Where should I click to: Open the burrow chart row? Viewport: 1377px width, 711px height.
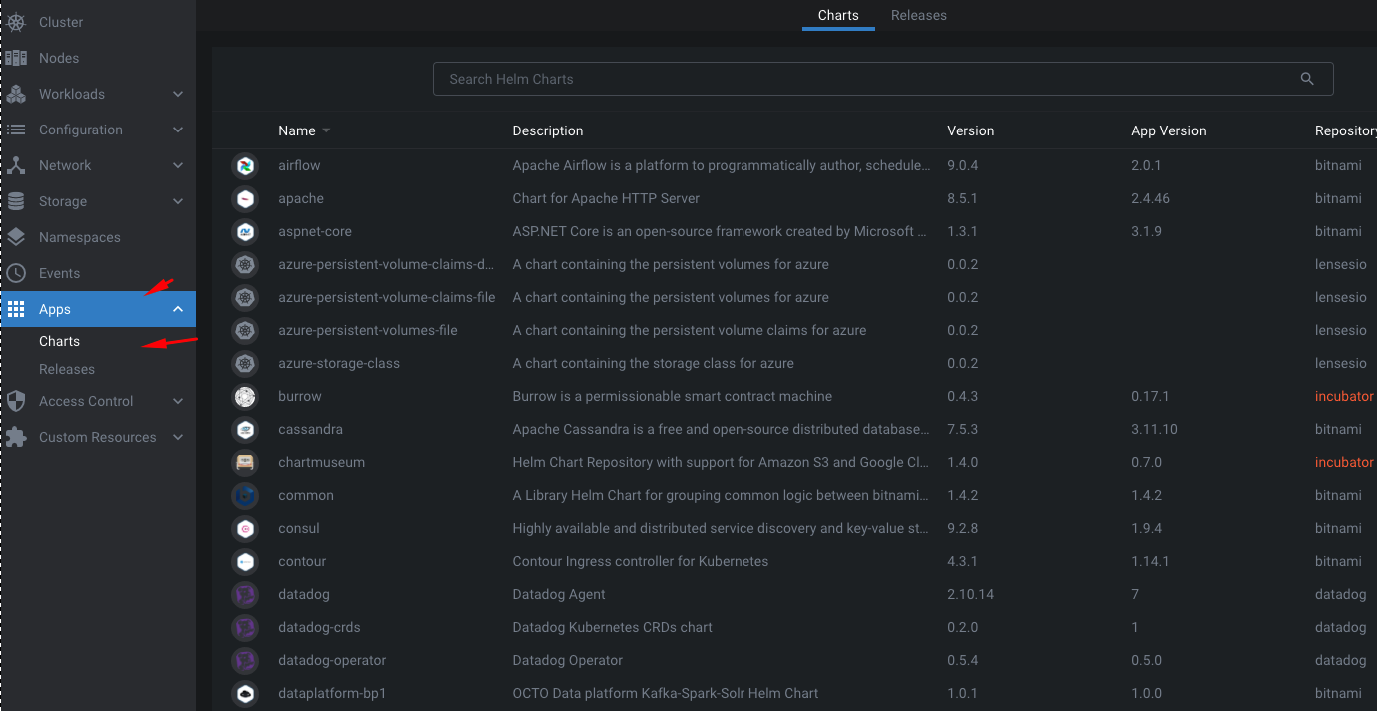pos(300,396)
